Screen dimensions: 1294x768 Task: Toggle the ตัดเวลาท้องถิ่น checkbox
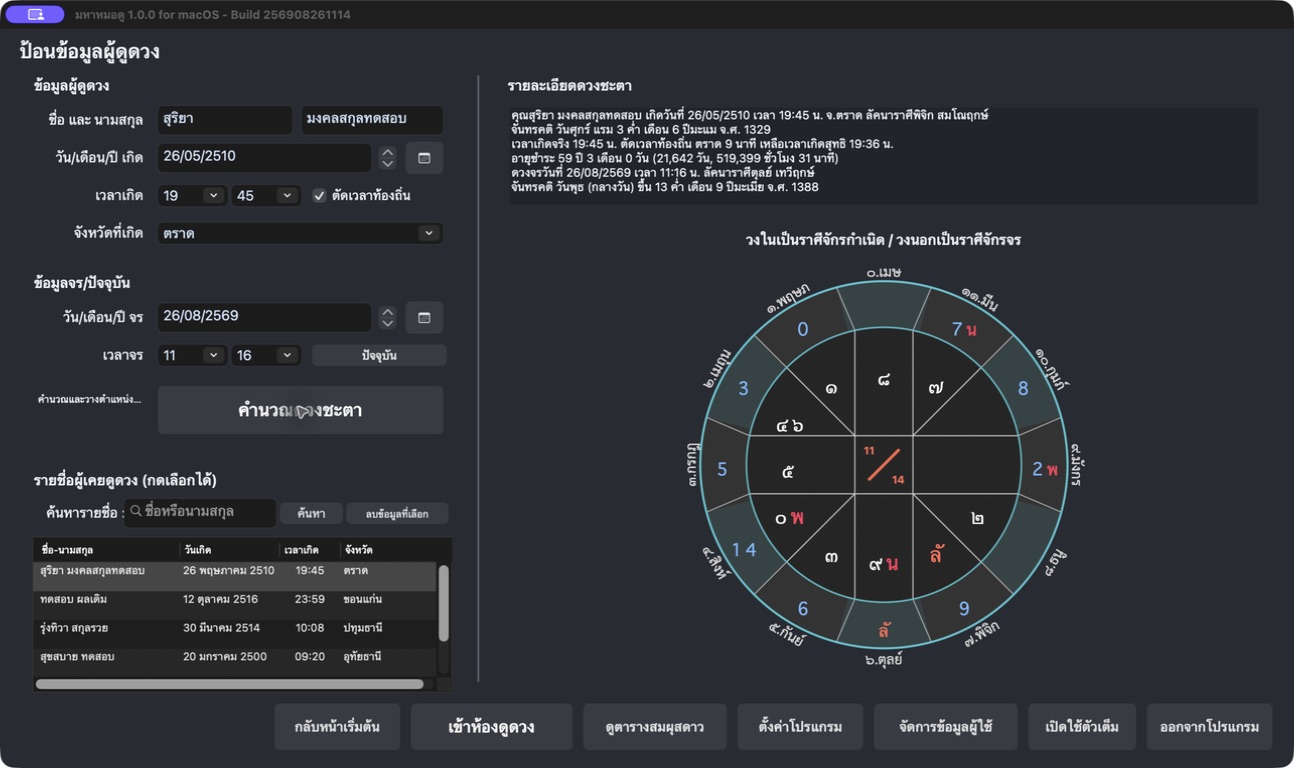(x=319, y=196)
